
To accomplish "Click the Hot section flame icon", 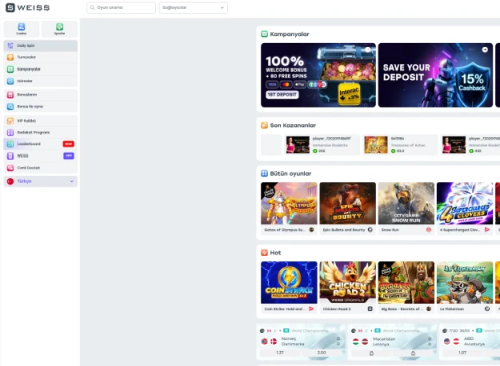I will coord(264,253).
